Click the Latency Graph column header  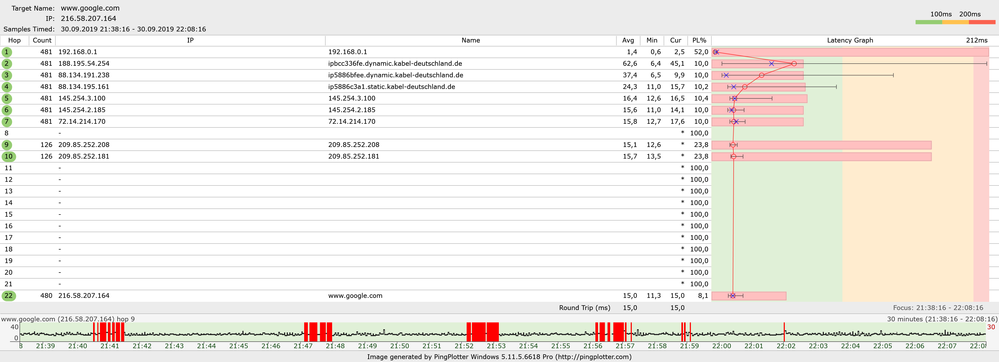(x=850, y=40)
